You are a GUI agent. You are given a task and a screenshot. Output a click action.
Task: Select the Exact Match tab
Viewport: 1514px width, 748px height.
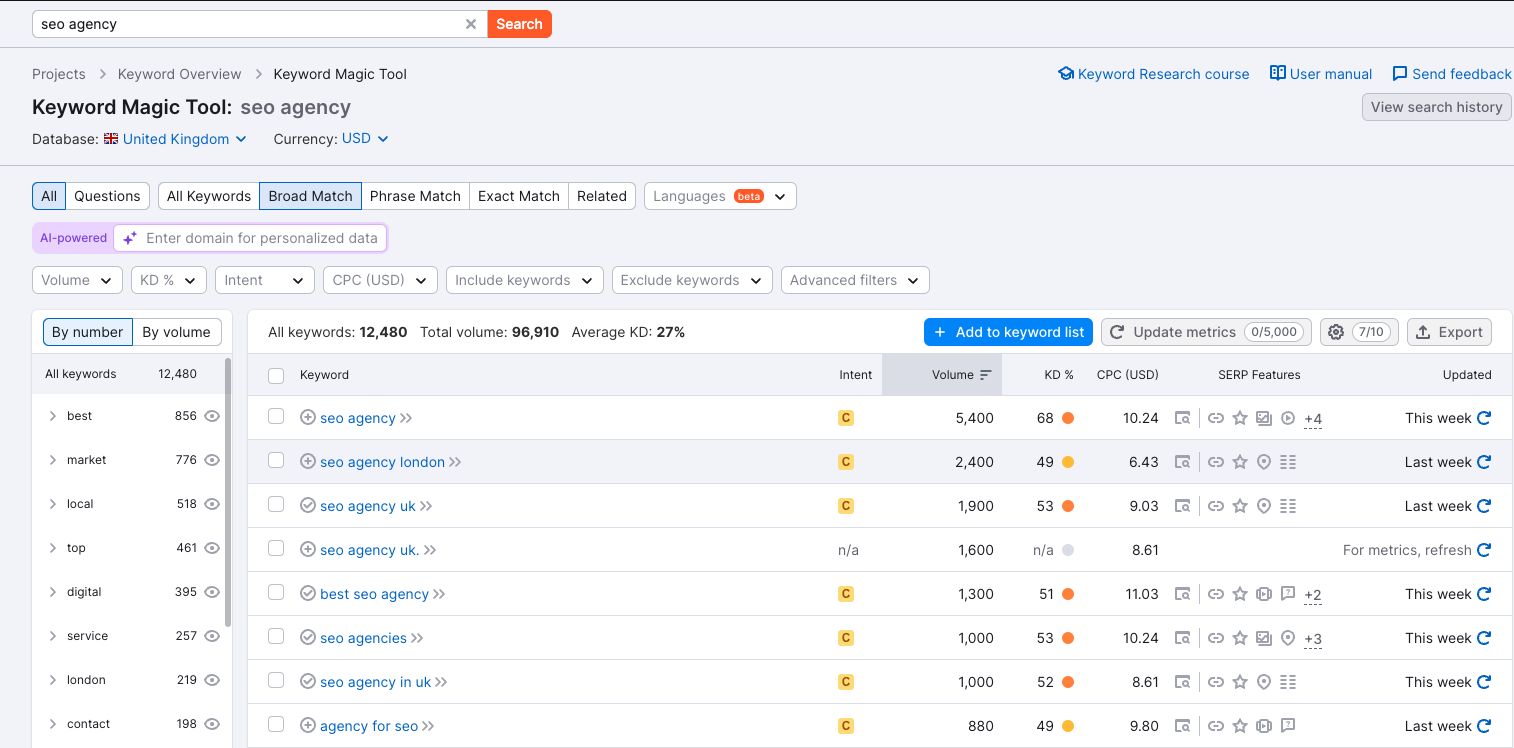[518, 195]
